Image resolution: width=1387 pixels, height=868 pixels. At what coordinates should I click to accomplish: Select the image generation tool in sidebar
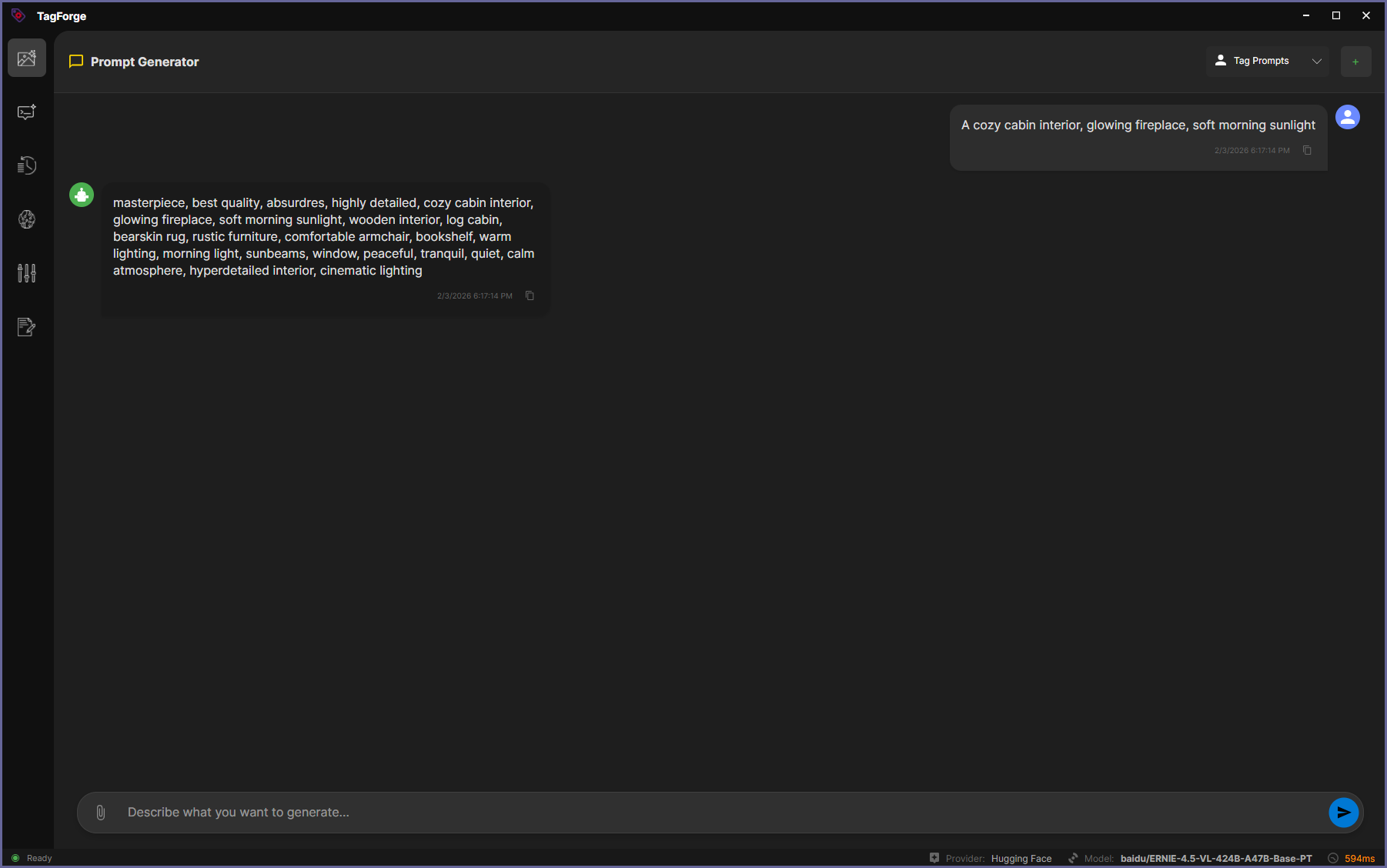26,58
